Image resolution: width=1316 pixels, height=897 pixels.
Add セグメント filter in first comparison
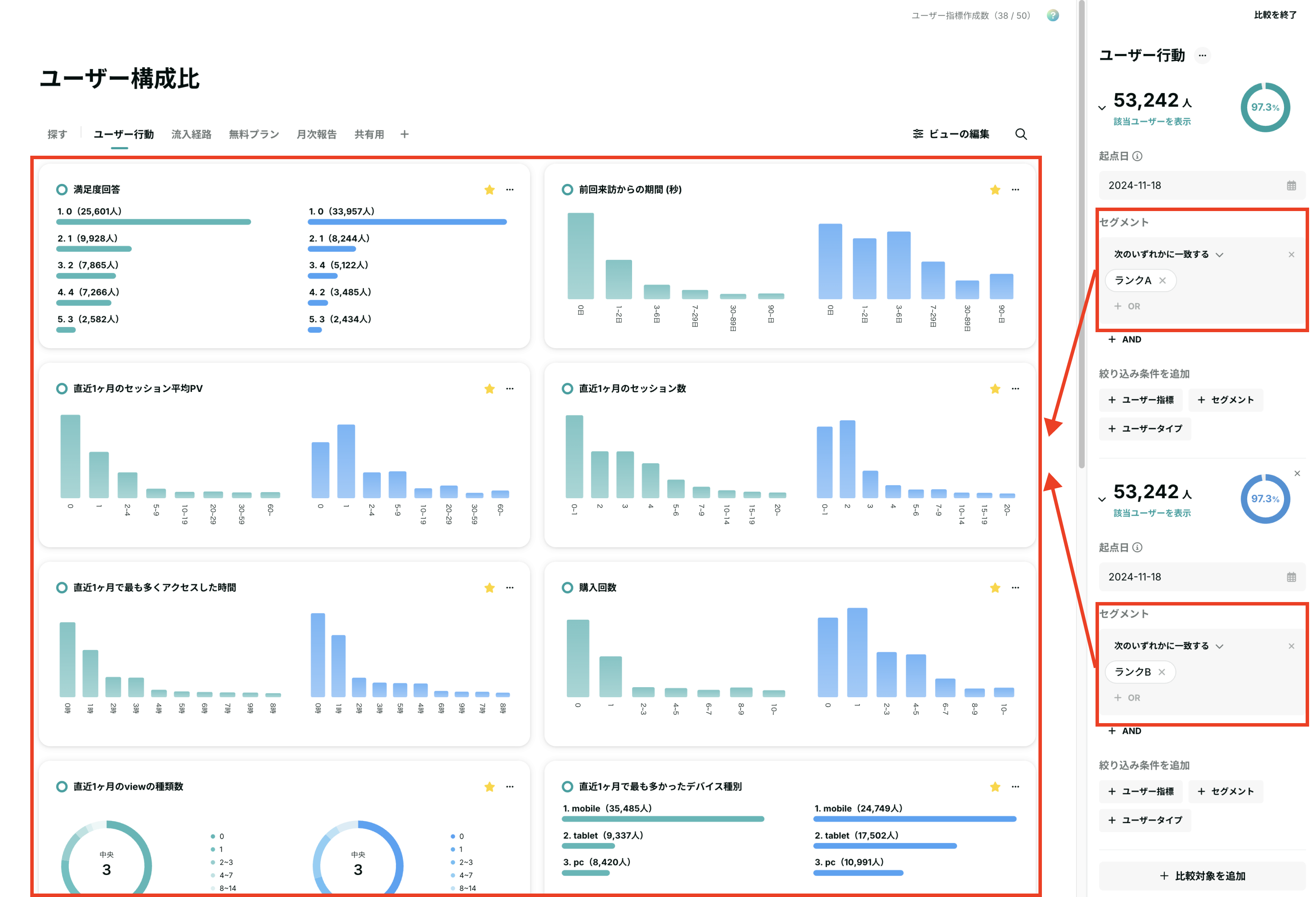pyautogui.click(x=1225, y=400)
